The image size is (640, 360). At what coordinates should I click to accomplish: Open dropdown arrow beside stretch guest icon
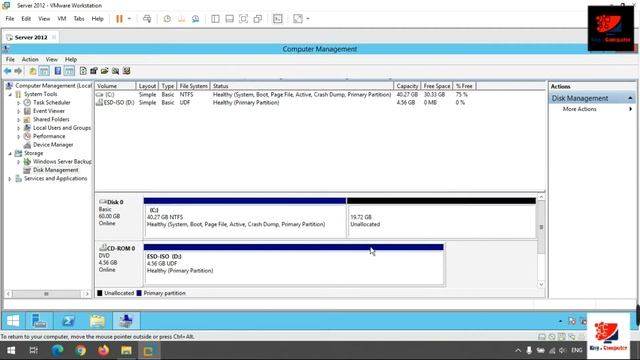[308, 19]
